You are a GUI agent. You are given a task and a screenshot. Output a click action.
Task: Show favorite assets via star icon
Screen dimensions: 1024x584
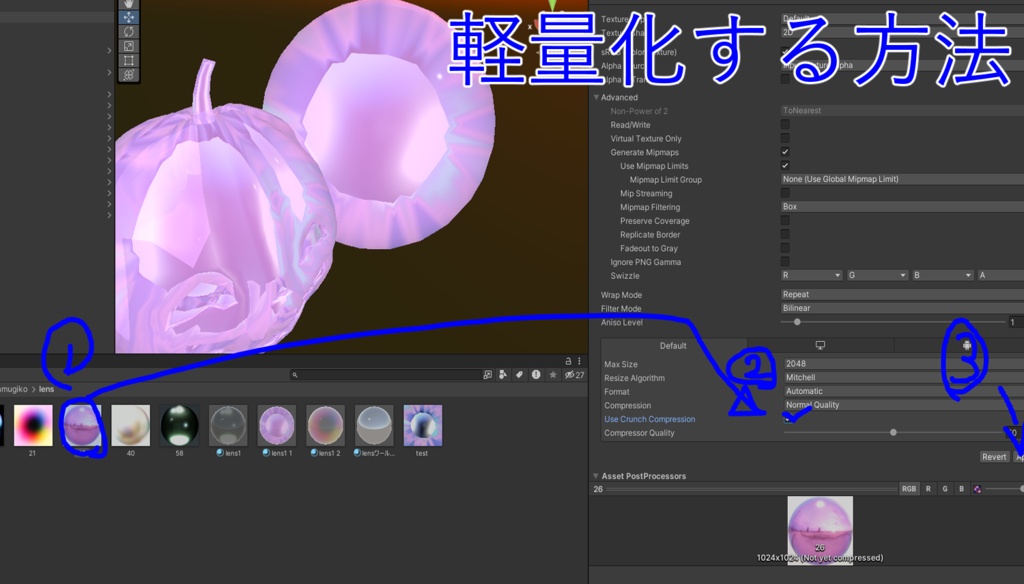point(553,375)
